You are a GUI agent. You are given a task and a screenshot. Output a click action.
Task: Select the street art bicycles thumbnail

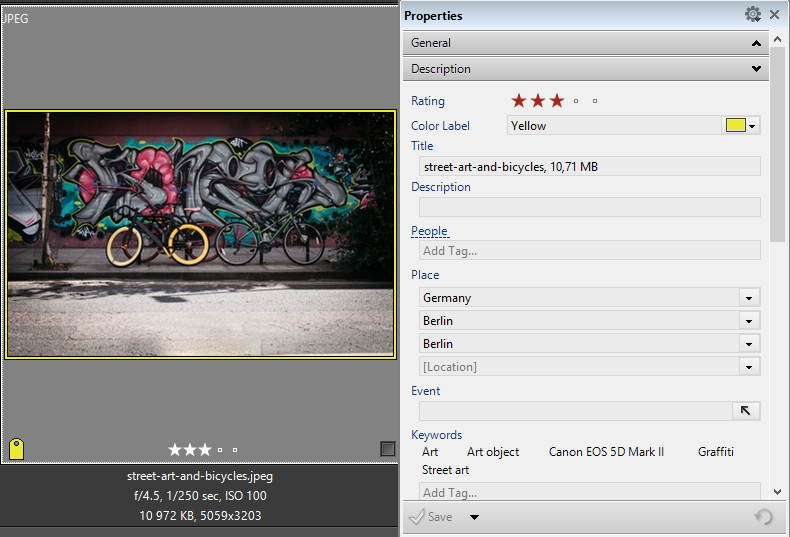tap(200, 234)
